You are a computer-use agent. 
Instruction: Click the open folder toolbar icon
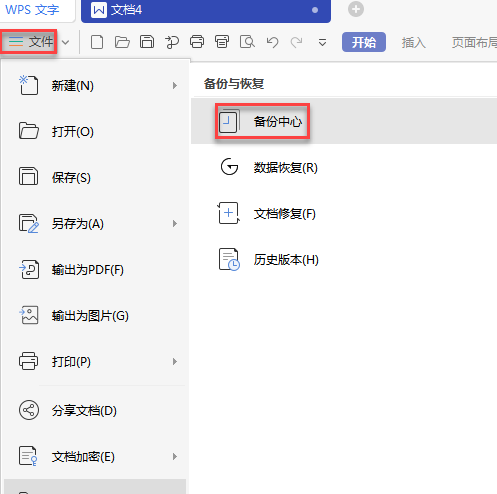click(122, 42)
